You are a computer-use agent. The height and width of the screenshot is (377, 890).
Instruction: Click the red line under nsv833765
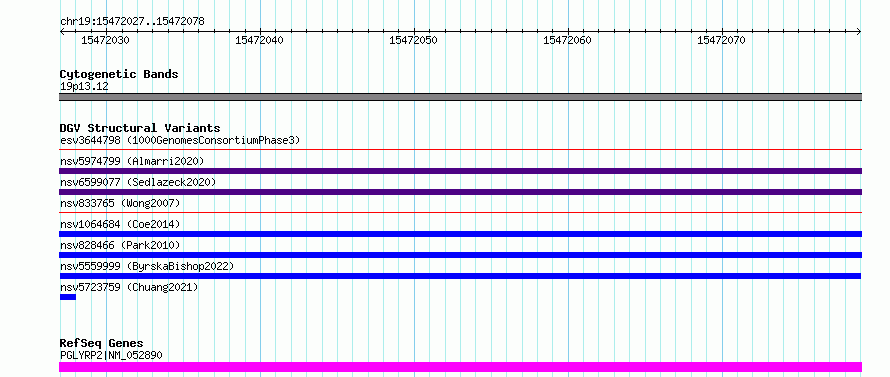coord(460,213)
